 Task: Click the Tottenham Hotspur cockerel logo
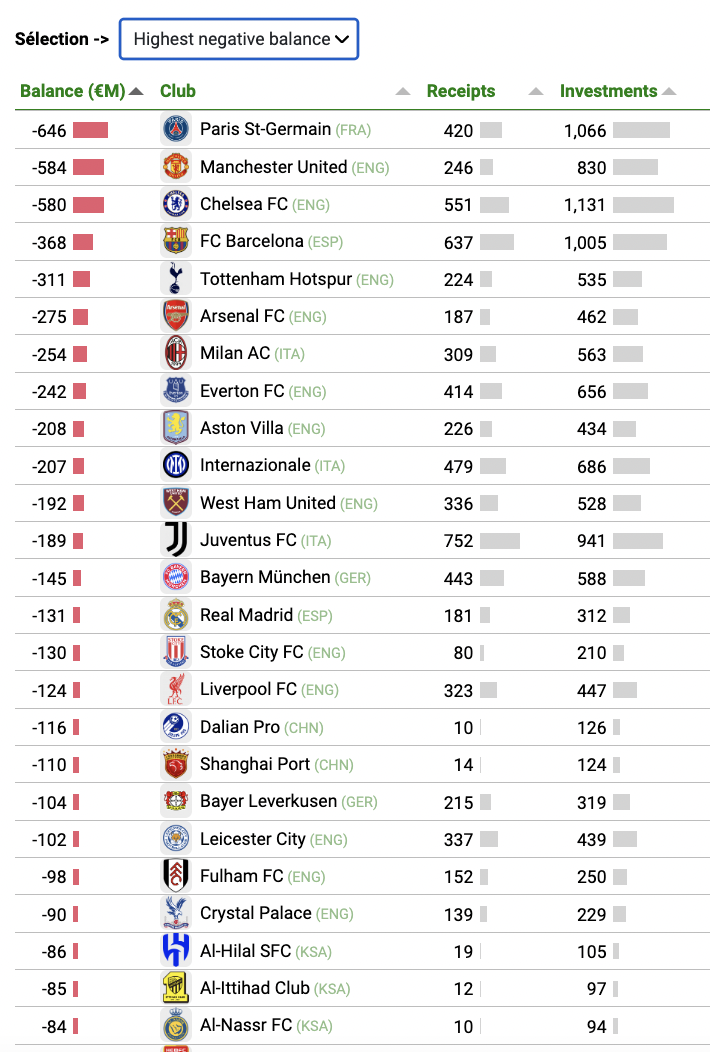pyautogui.click(x=176, y=278)
